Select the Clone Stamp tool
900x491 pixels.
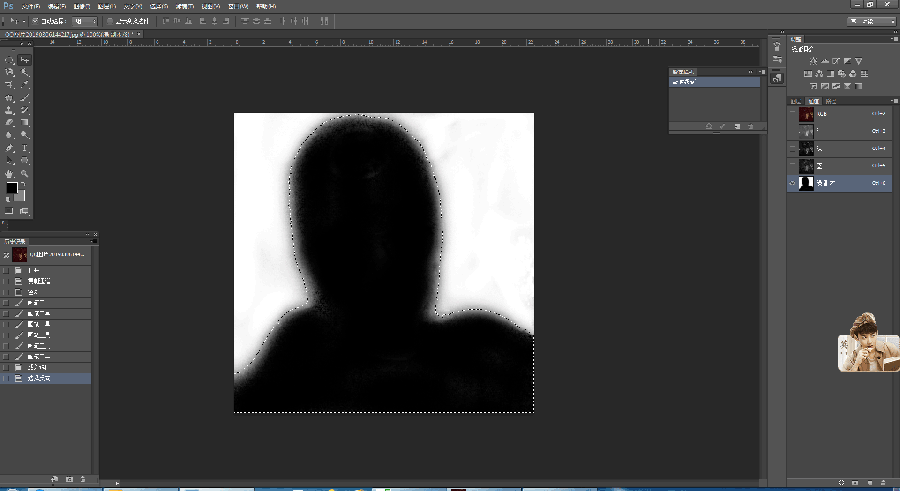10,110
